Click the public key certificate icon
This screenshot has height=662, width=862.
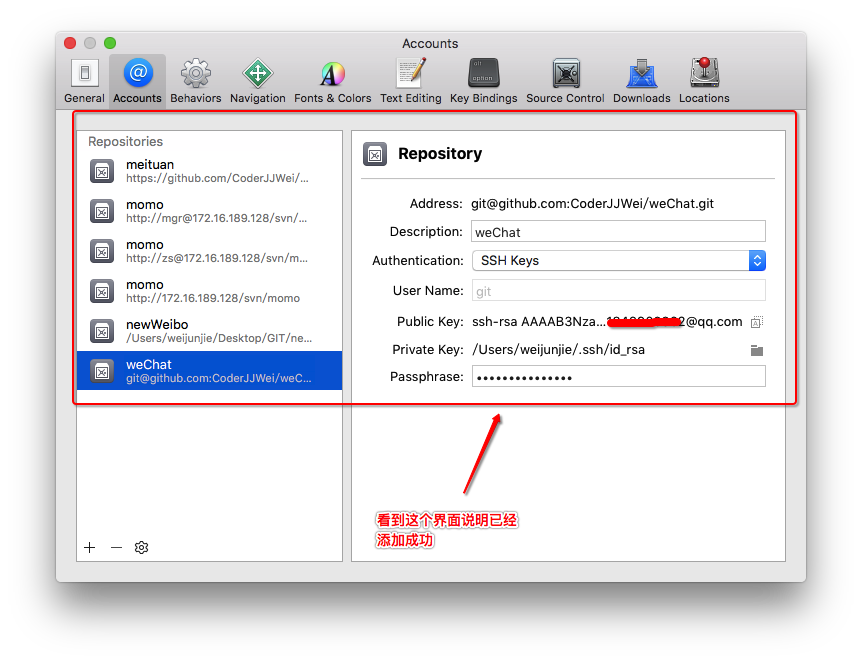point(757,322)
